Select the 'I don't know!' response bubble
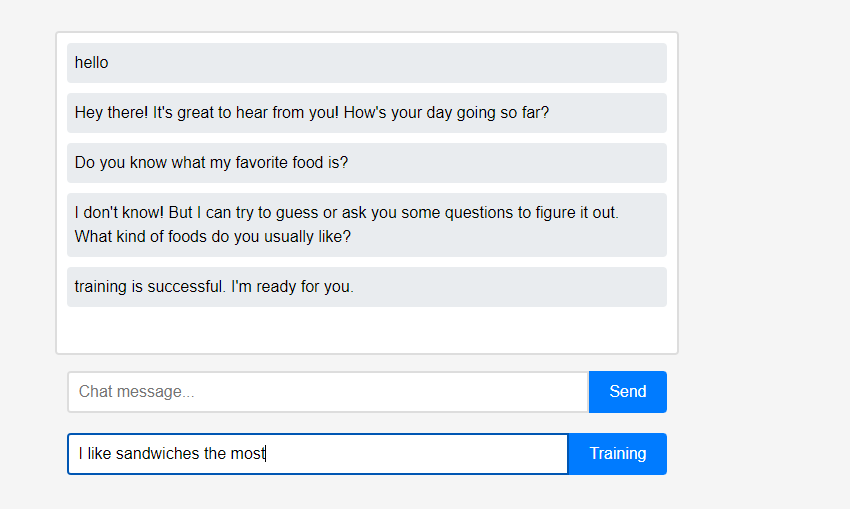This screenshot has width=850, height=509. pyautogui.click(x=366, y=225)
